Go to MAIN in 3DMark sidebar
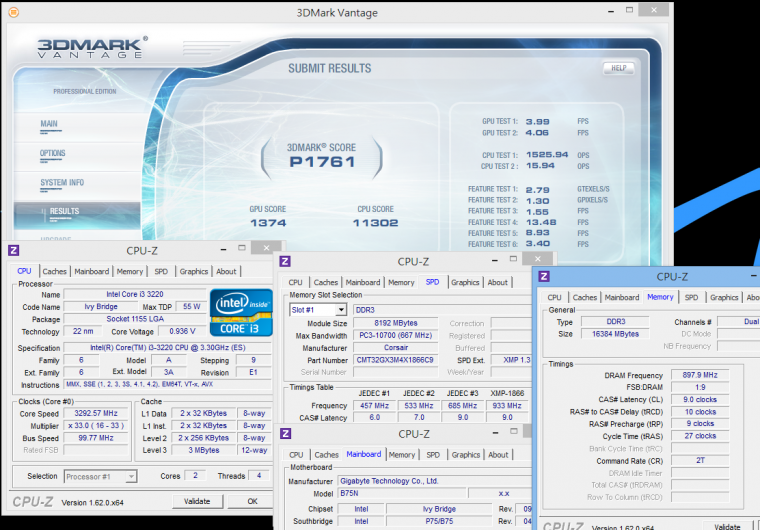The height and width of the screenshot is (530, 760). 49,125
